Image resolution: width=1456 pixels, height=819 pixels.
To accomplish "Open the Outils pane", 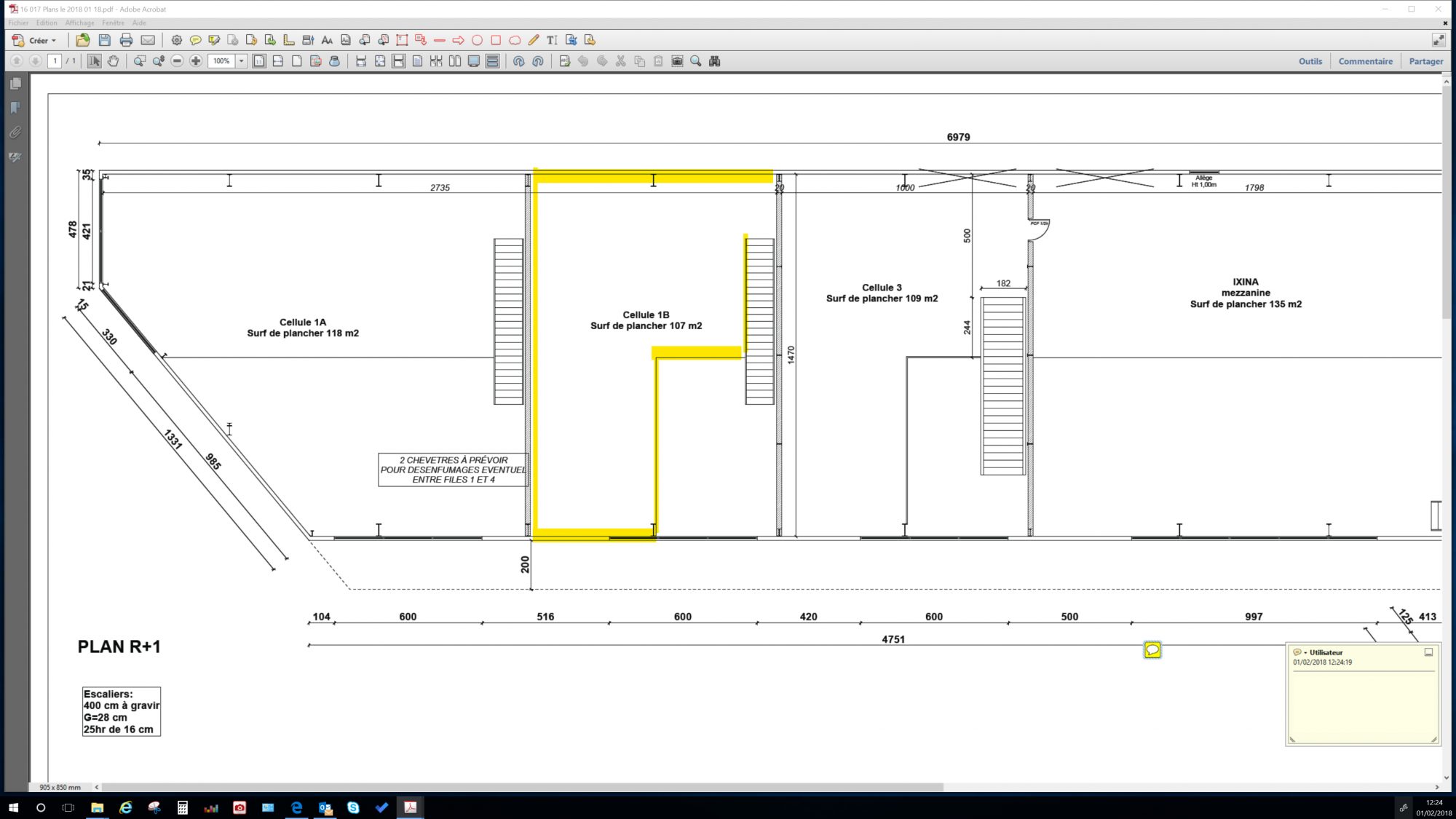I will click(1310, 61).
